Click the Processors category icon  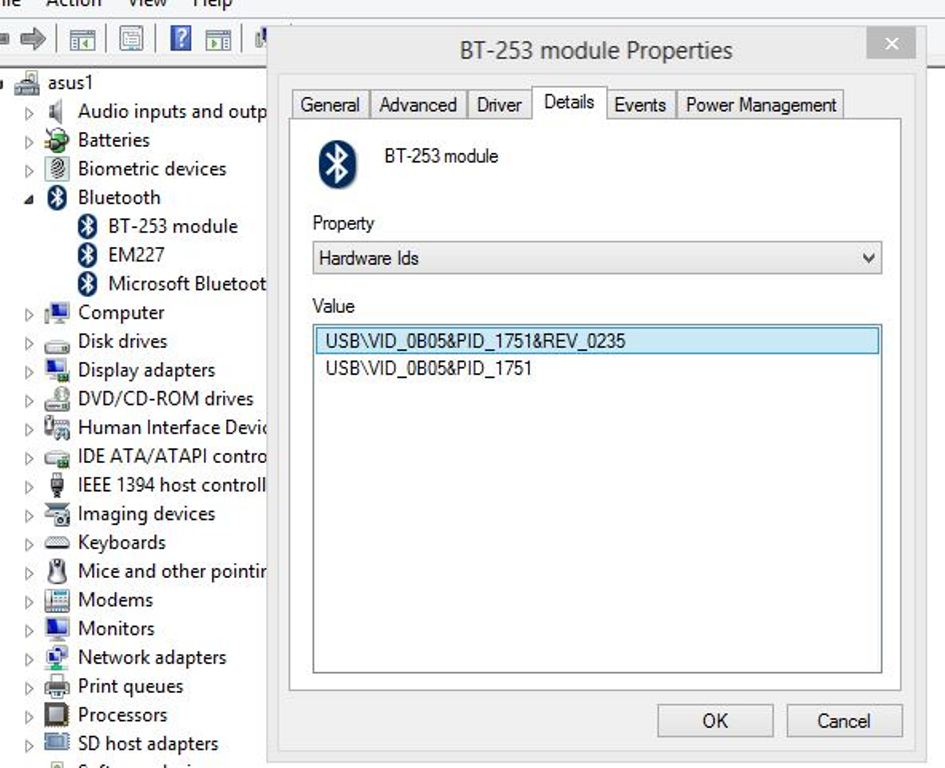[x=58, y=715]
